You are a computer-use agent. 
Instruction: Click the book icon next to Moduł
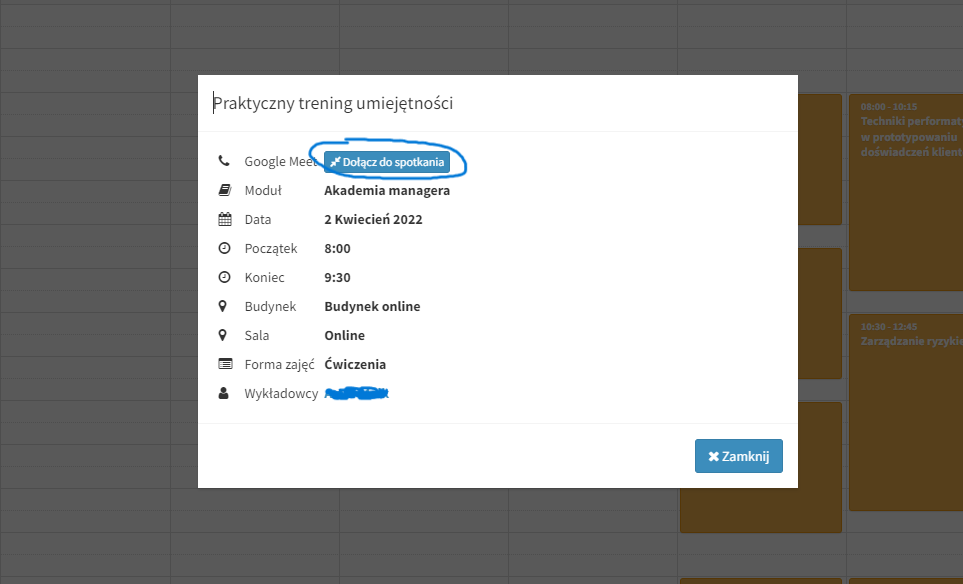pyautogui.click(x=224, y=190)
